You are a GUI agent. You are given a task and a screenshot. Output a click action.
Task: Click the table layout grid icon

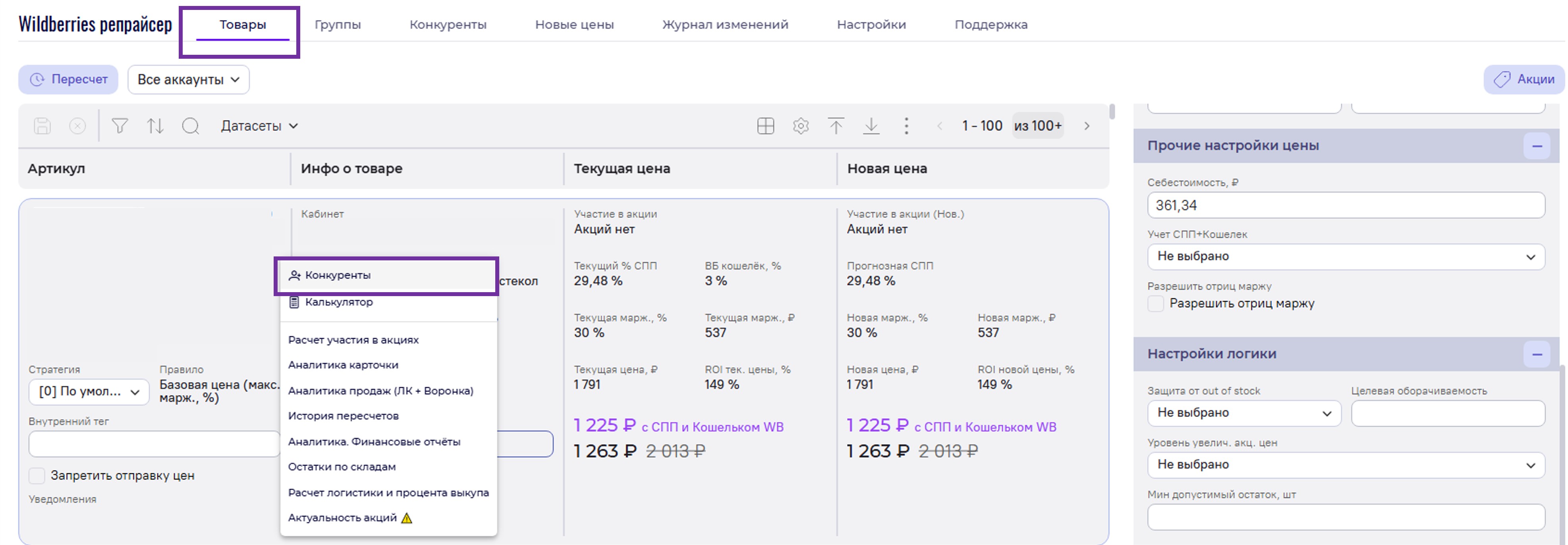tap(765, 126)
